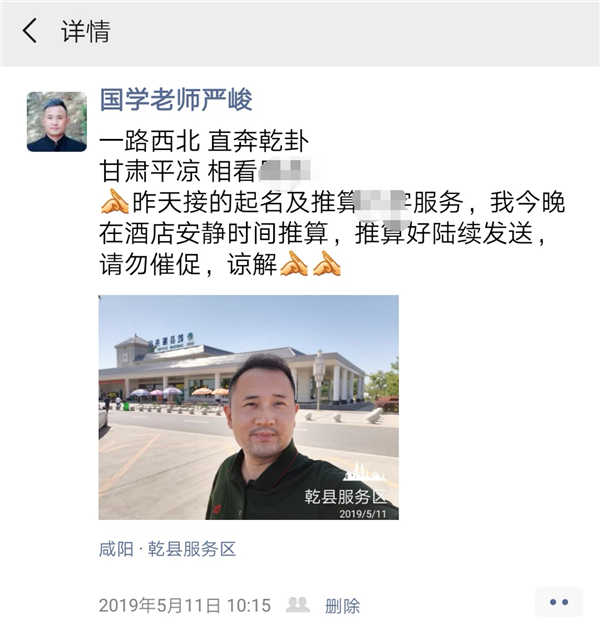The height and width of the screenshot is (638, 600).
Task: Tap the last praying hands emoji in the post
Action: [x=327, y=264]
